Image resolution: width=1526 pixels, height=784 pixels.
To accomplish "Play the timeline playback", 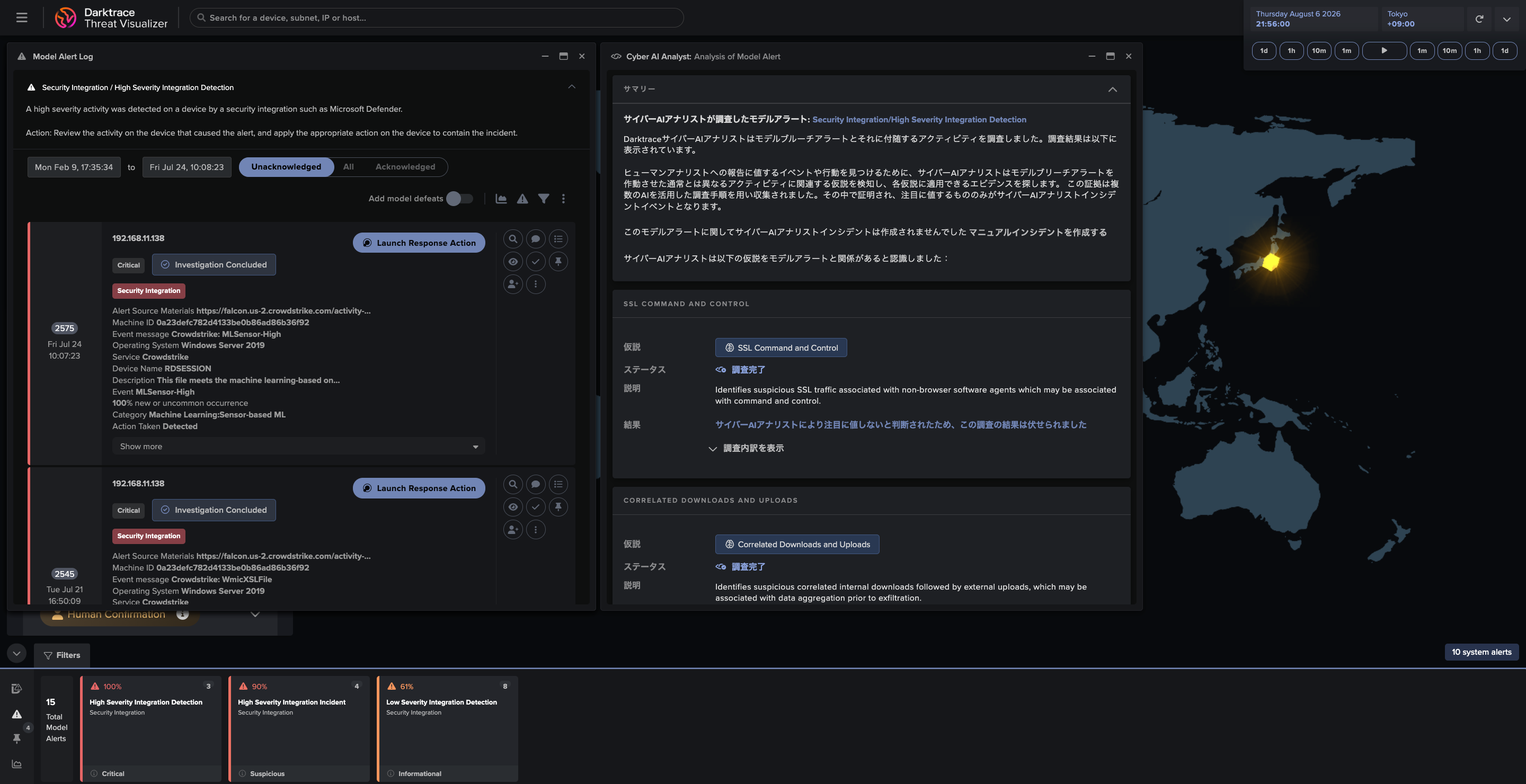I will (1385, 51).
